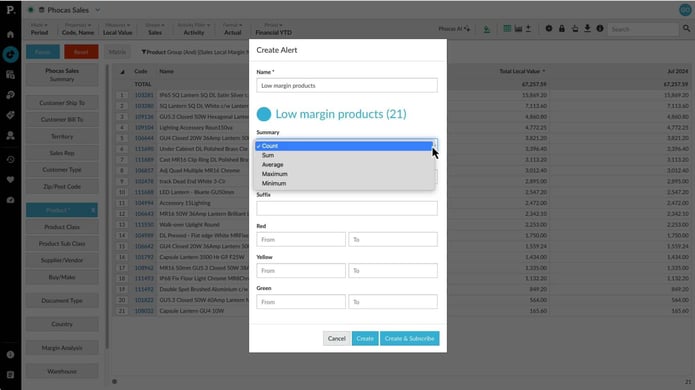This screenshot has width=695, height=390.
Task: Click the magnifier search icon
Action: 686,29
